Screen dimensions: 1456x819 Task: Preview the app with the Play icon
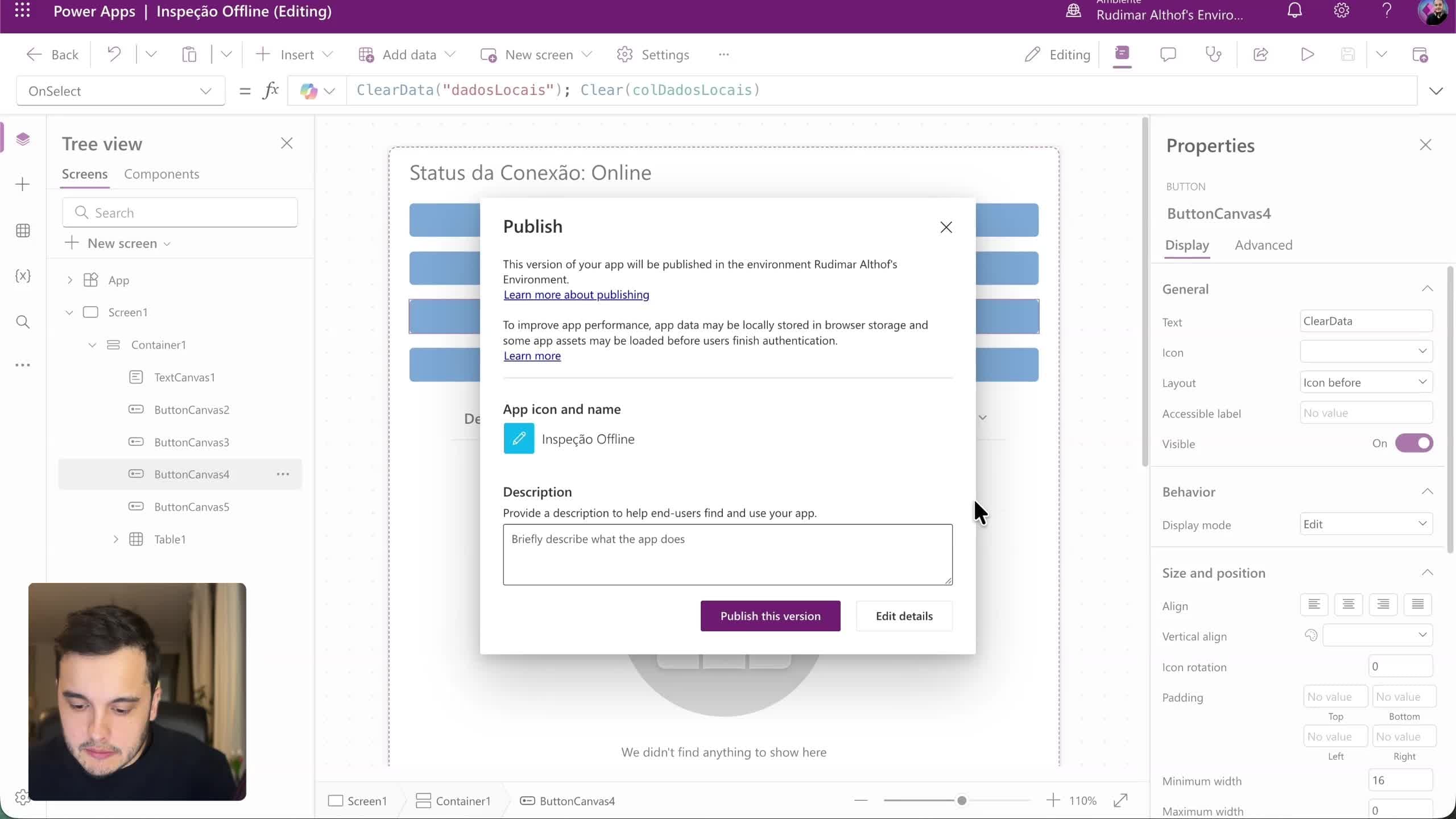coord(1306,54)
